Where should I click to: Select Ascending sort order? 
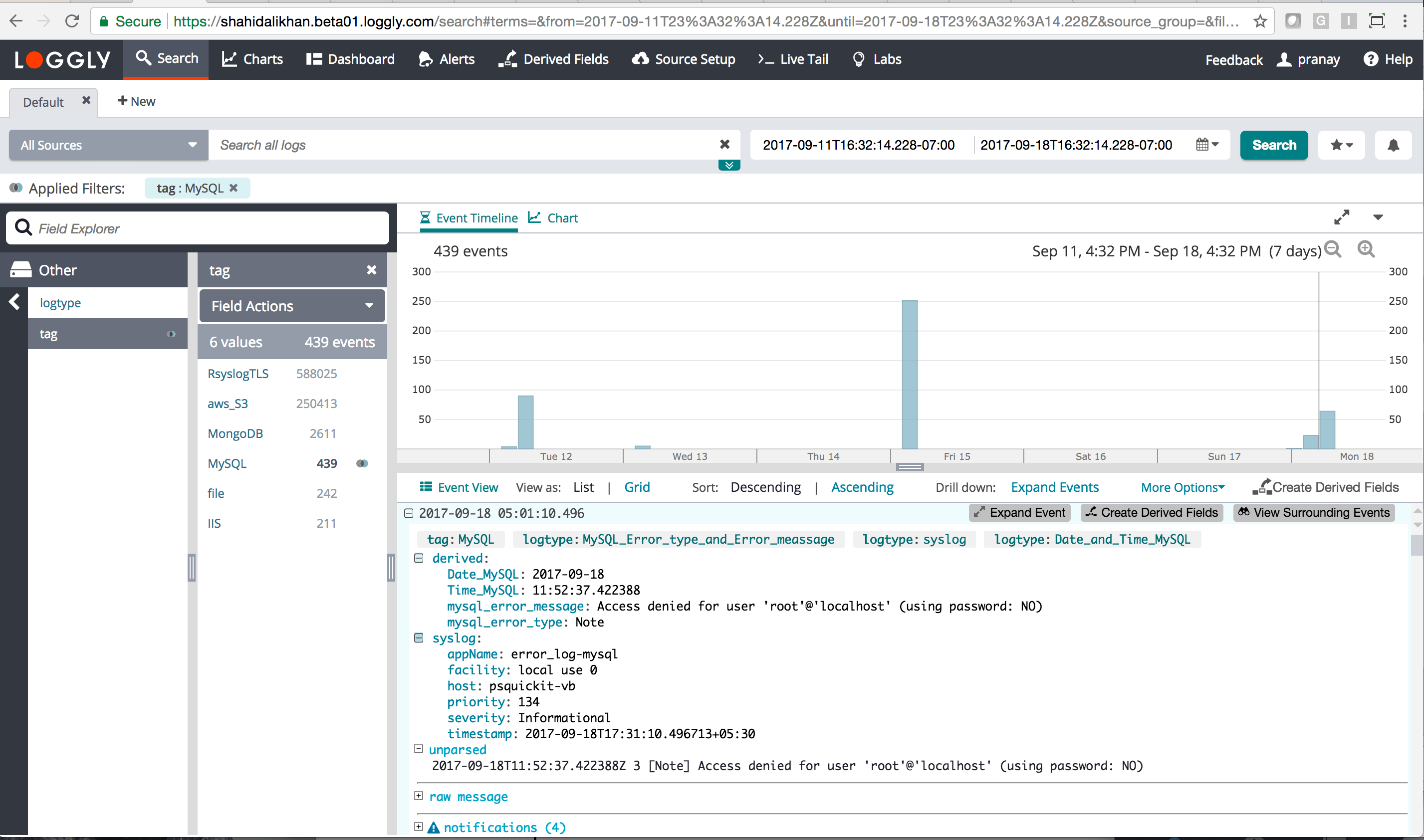(x=862, y=487)
